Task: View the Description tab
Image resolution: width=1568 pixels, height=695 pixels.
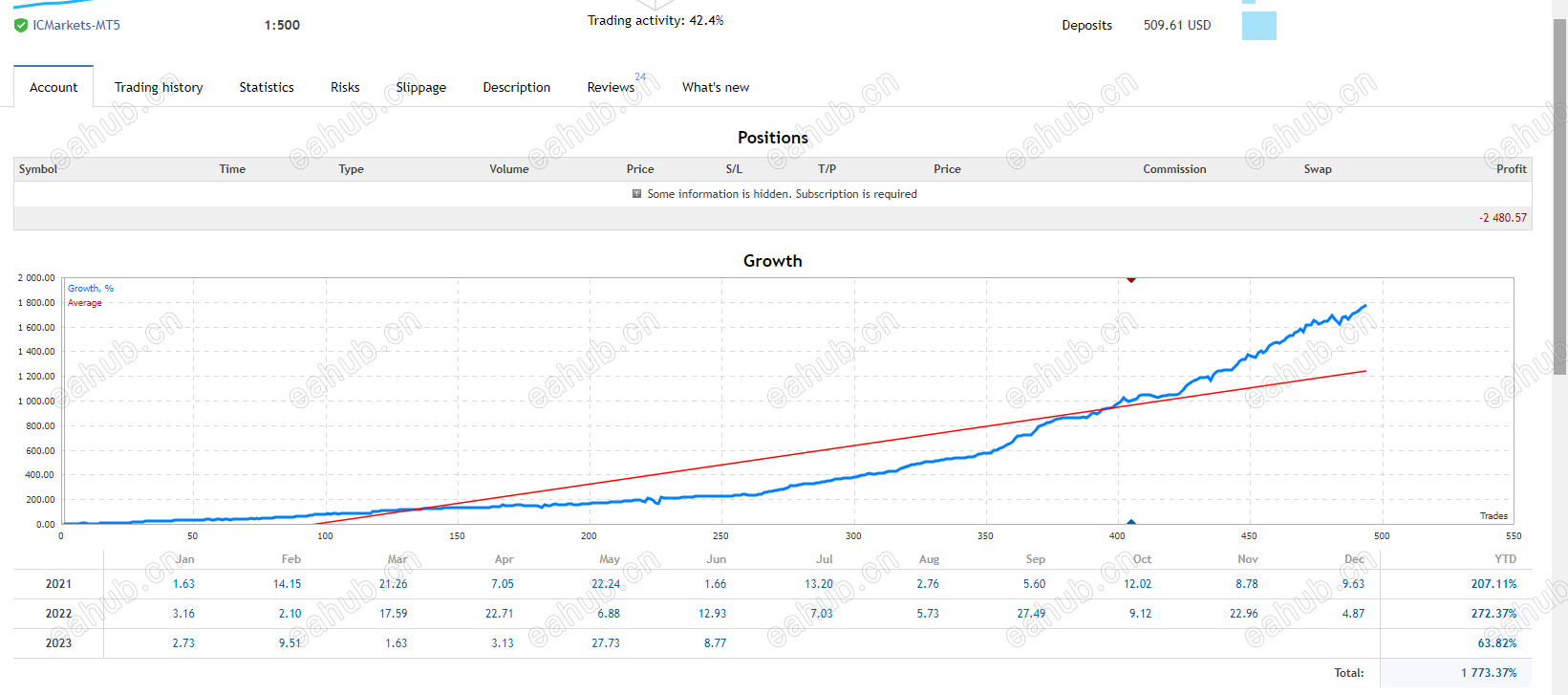Action: pyautogui.click(x=517, y=87)
